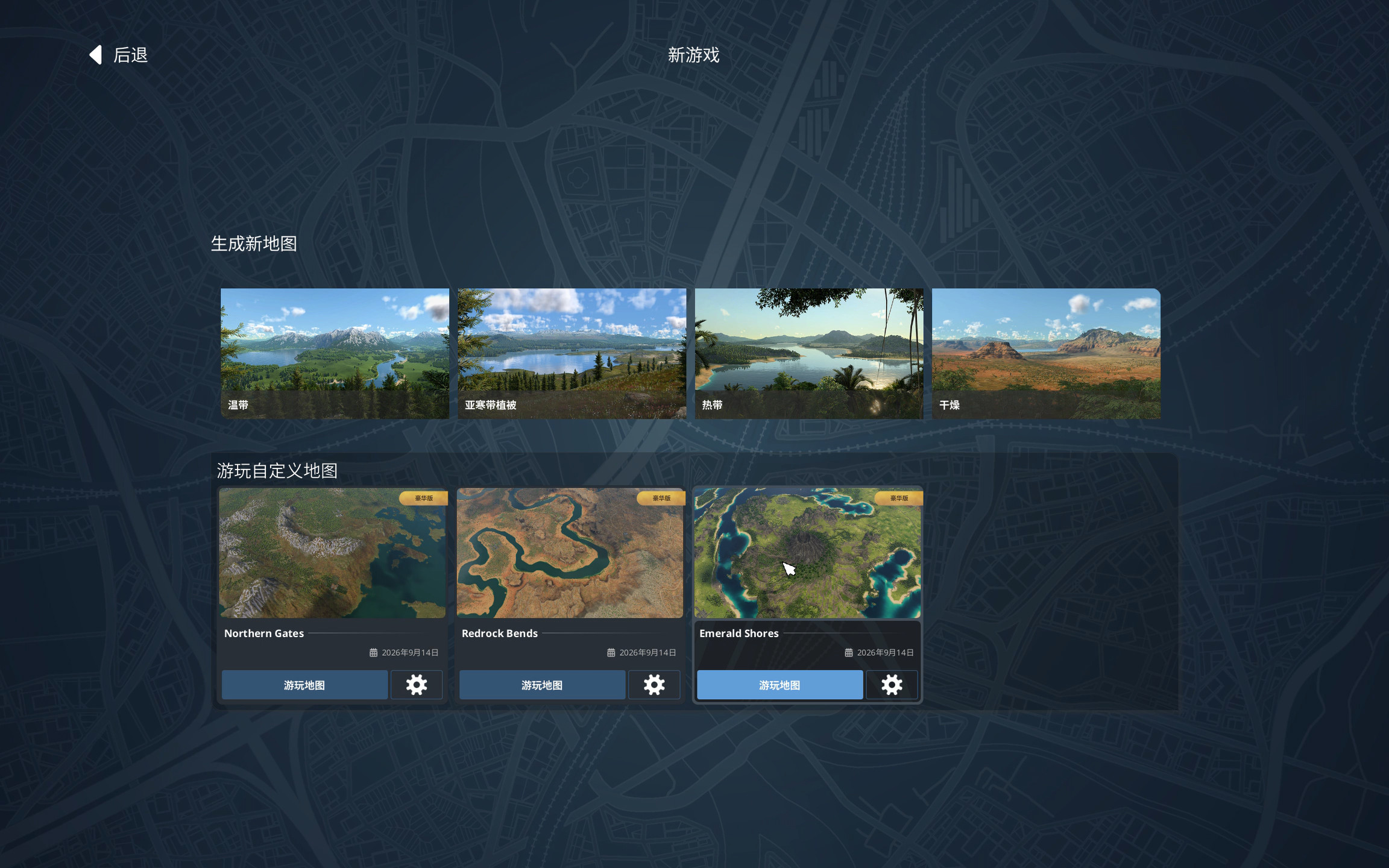Image resolution: width=1389 pixels, height=868 pixels.
Task: Select the 干燥 dry climate map card
Action: click(x=1046, y=353)
